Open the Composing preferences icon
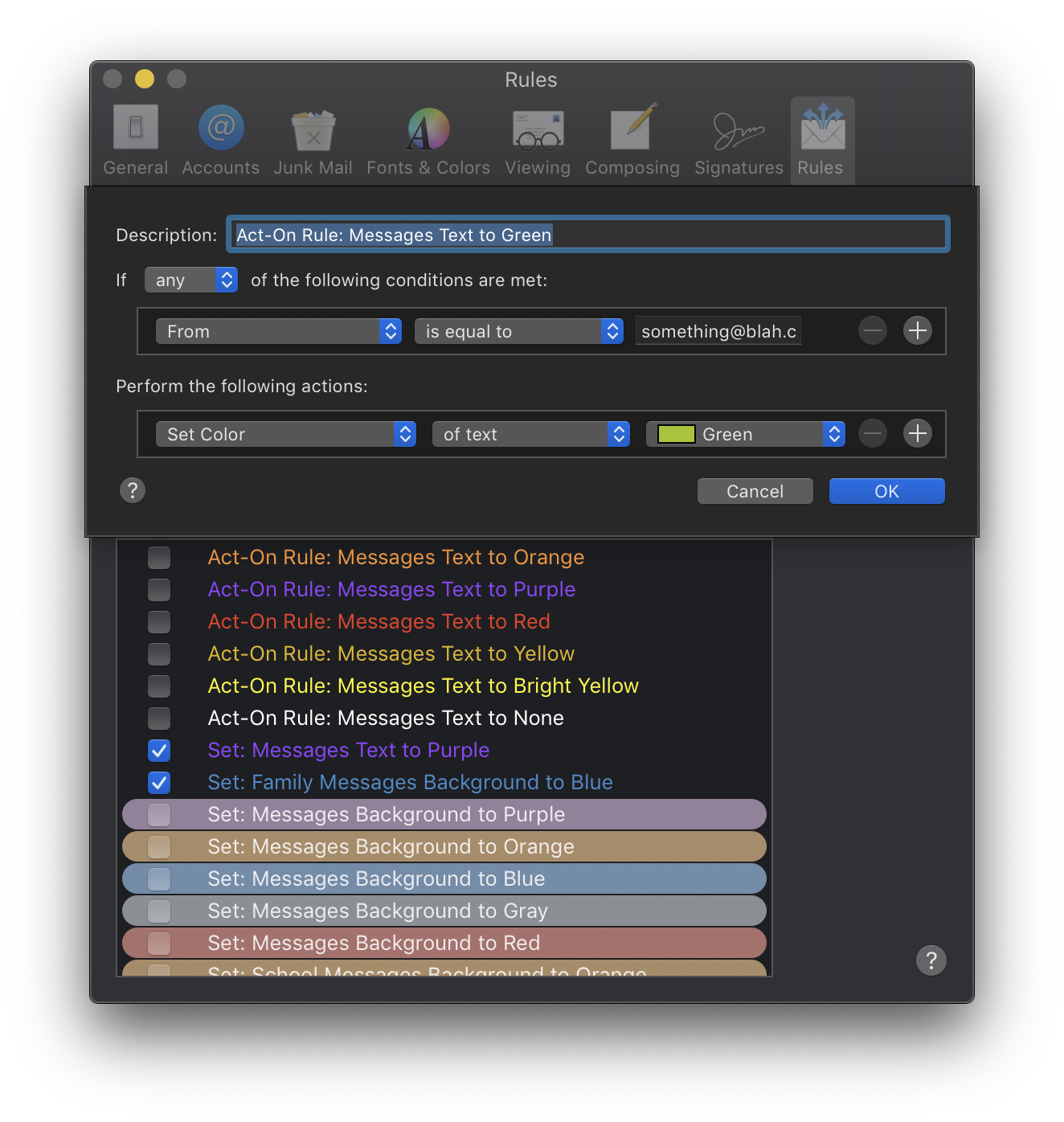This screenshot has height=1122, width=1064. click(x=632, y=140)
